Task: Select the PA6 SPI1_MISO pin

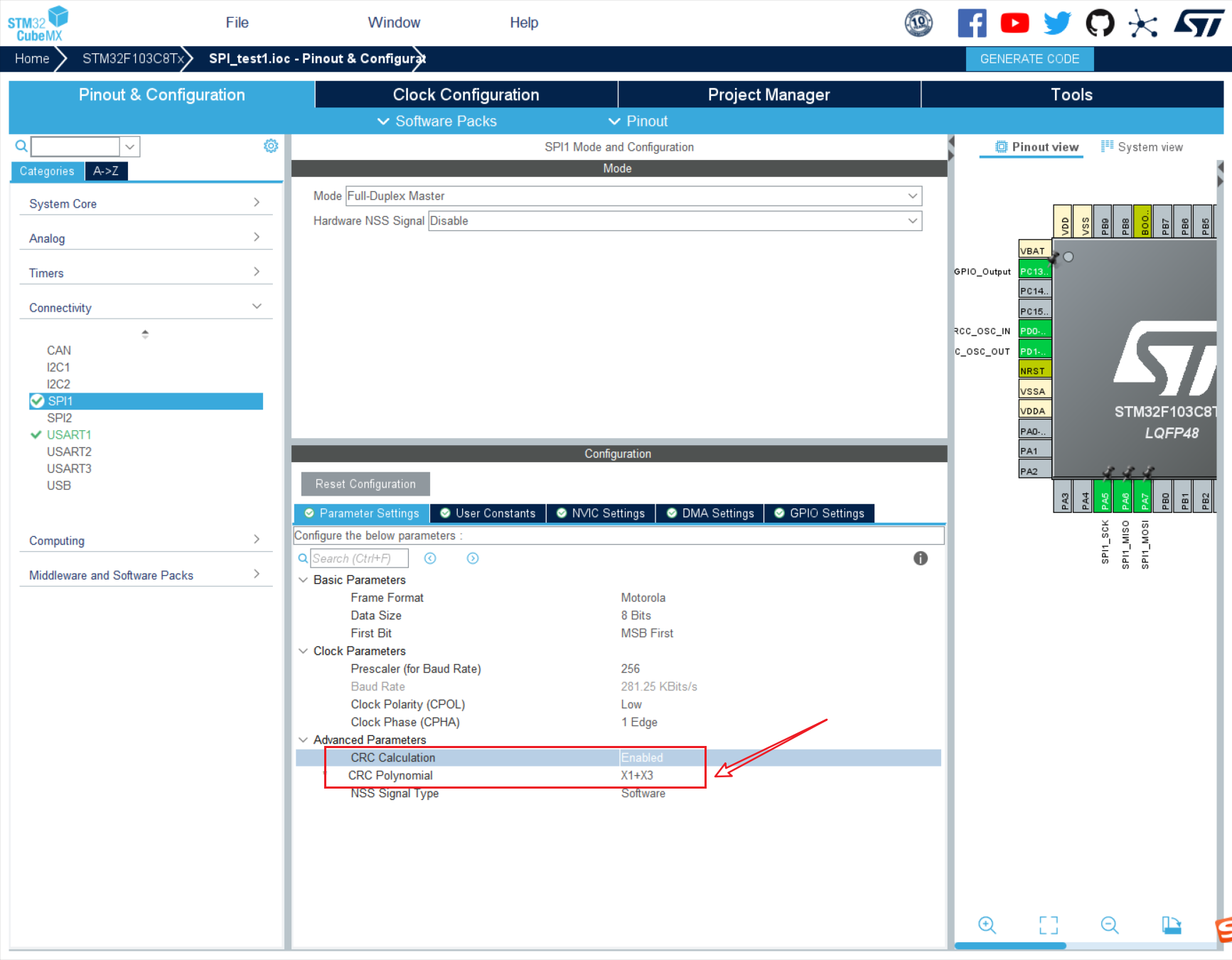Action: coord(1125,496)
